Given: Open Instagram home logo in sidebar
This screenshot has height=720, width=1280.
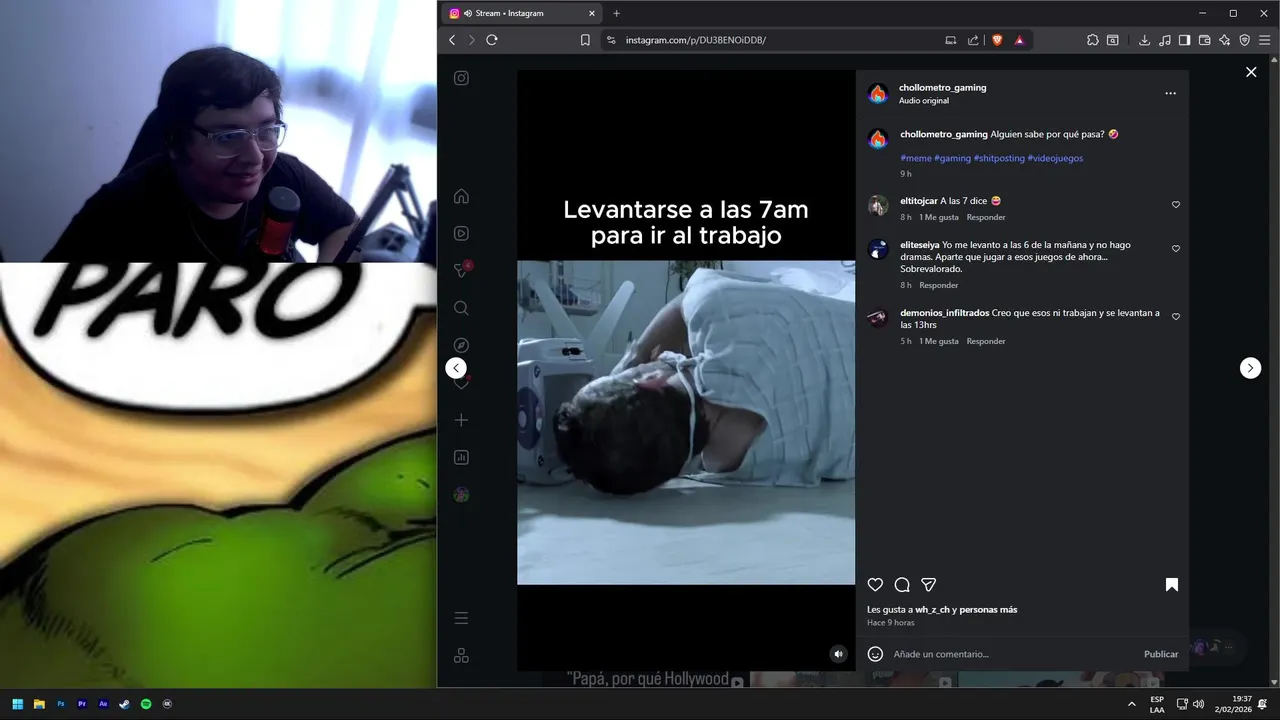Looking at the screenshot, I should tap(461, 78).
